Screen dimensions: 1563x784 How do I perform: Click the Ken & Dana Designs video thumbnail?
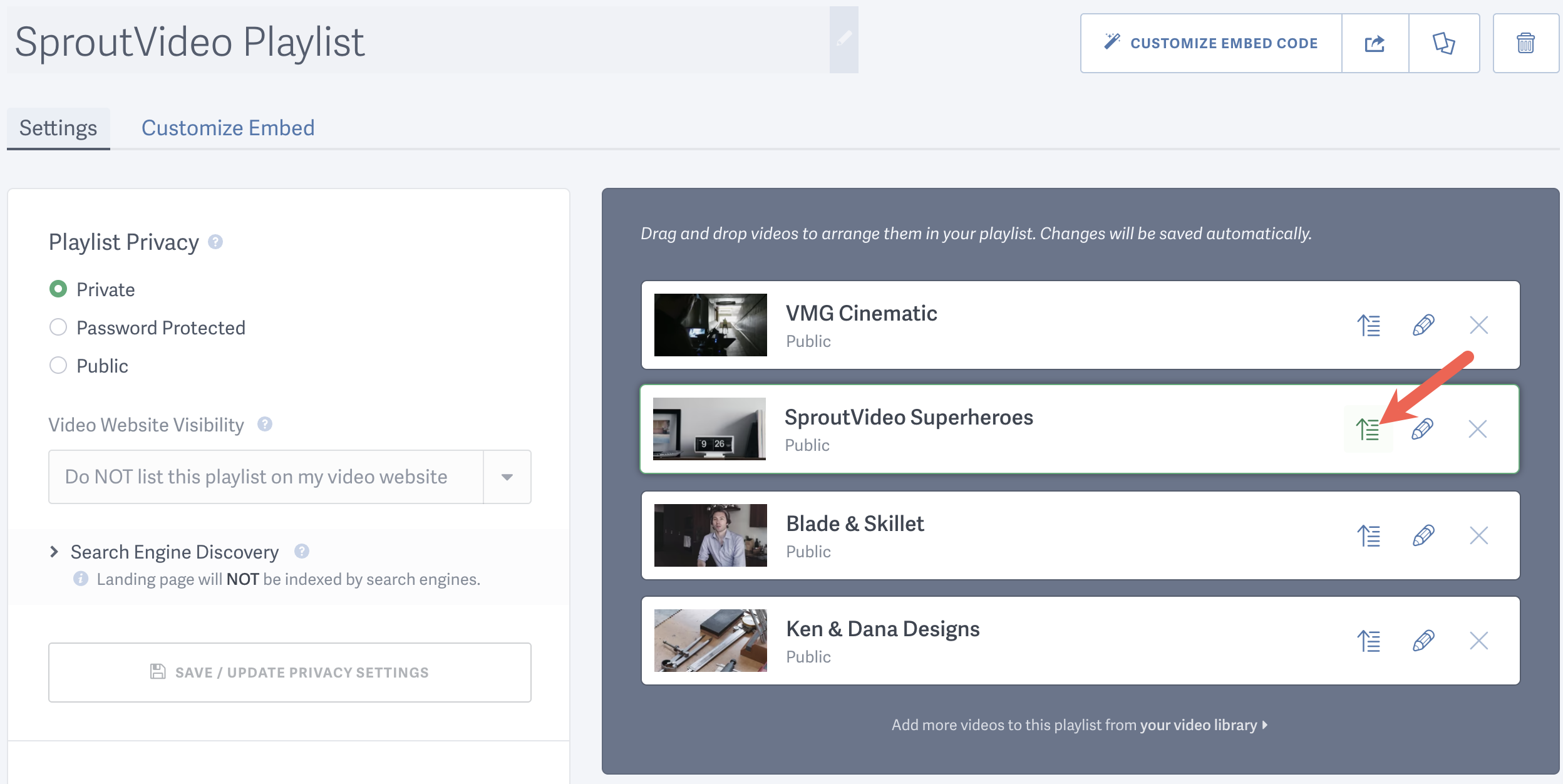710,640
